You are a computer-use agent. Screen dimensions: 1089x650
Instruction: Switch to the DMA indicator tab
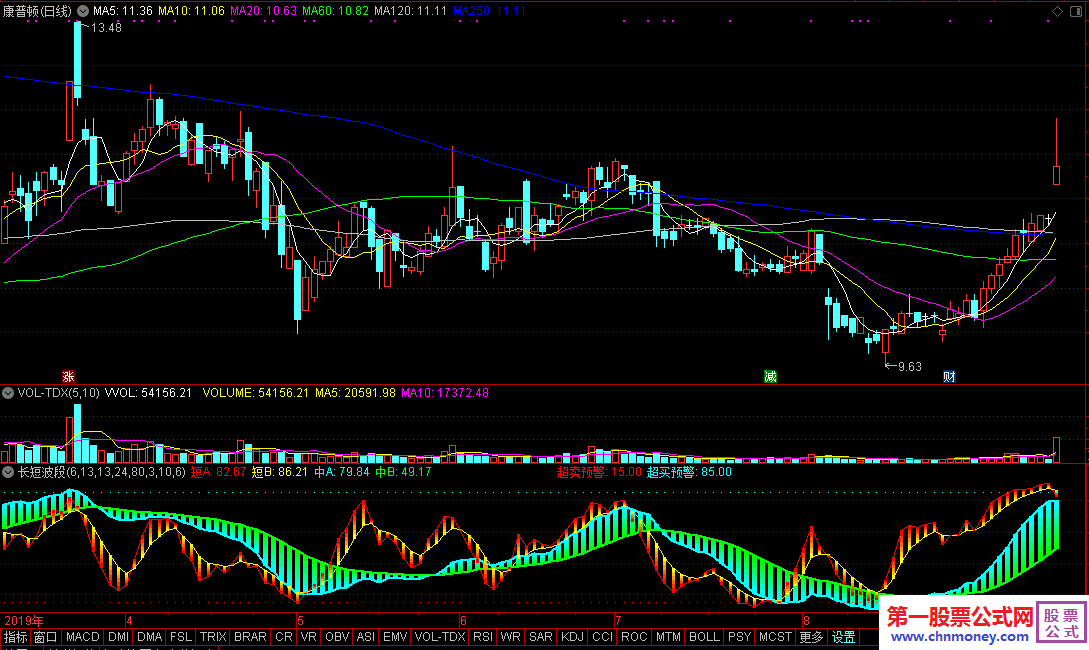(149, 637)
